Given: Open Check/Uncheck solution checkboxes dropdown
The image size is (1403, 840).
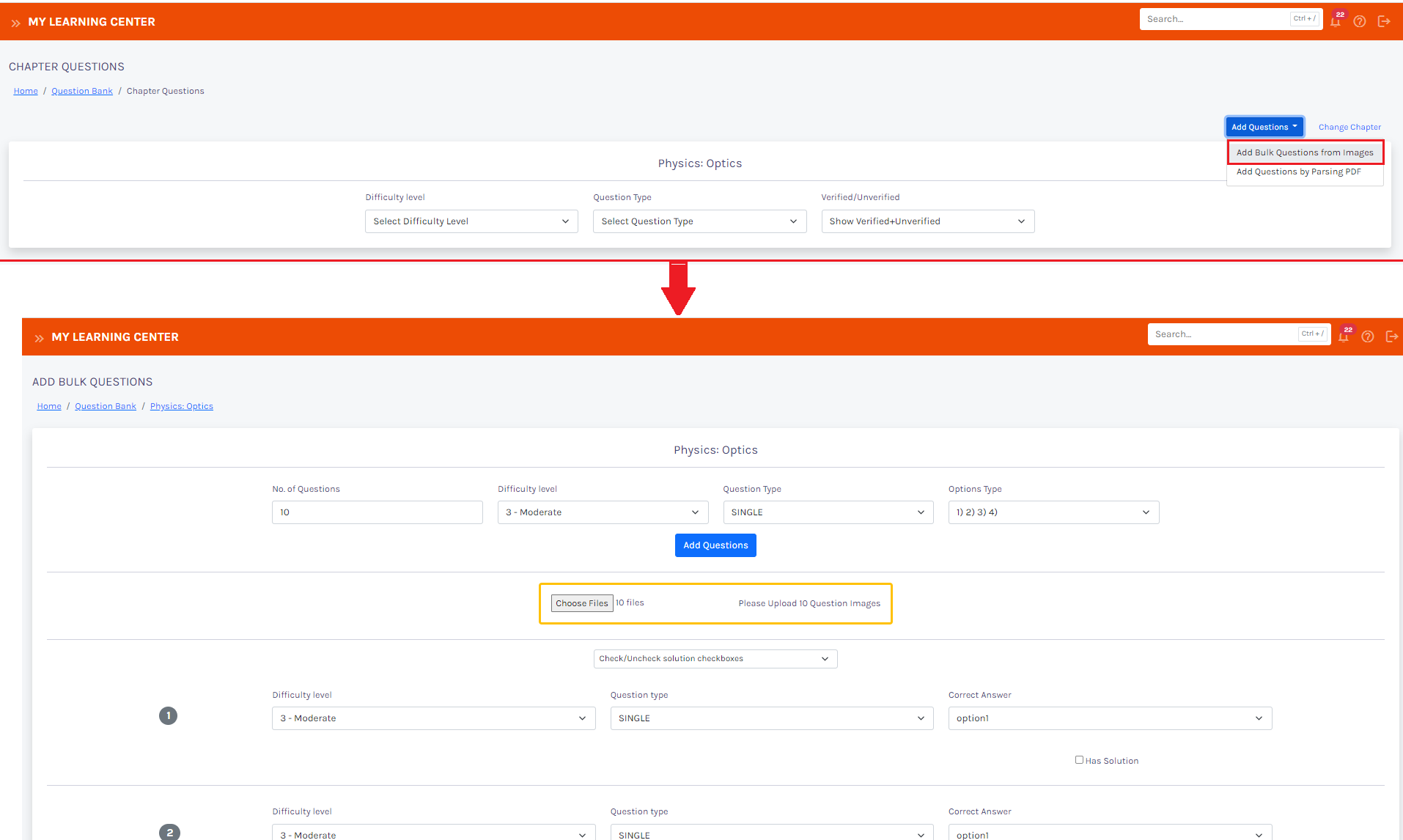Looking at the screenshot, I should [x=715, y=659].
